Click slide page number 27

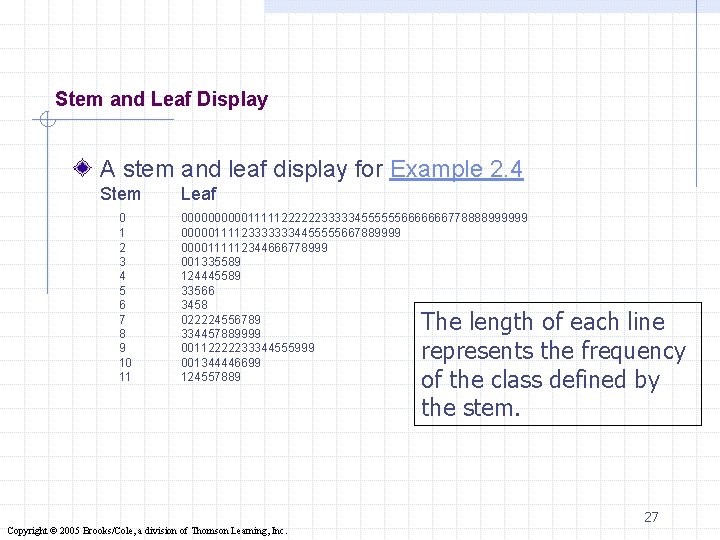coord(651,517)
